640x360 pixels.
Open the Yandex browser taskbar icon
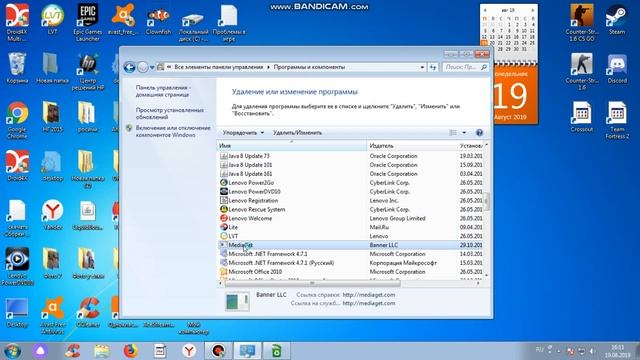(x=189, y=351)
